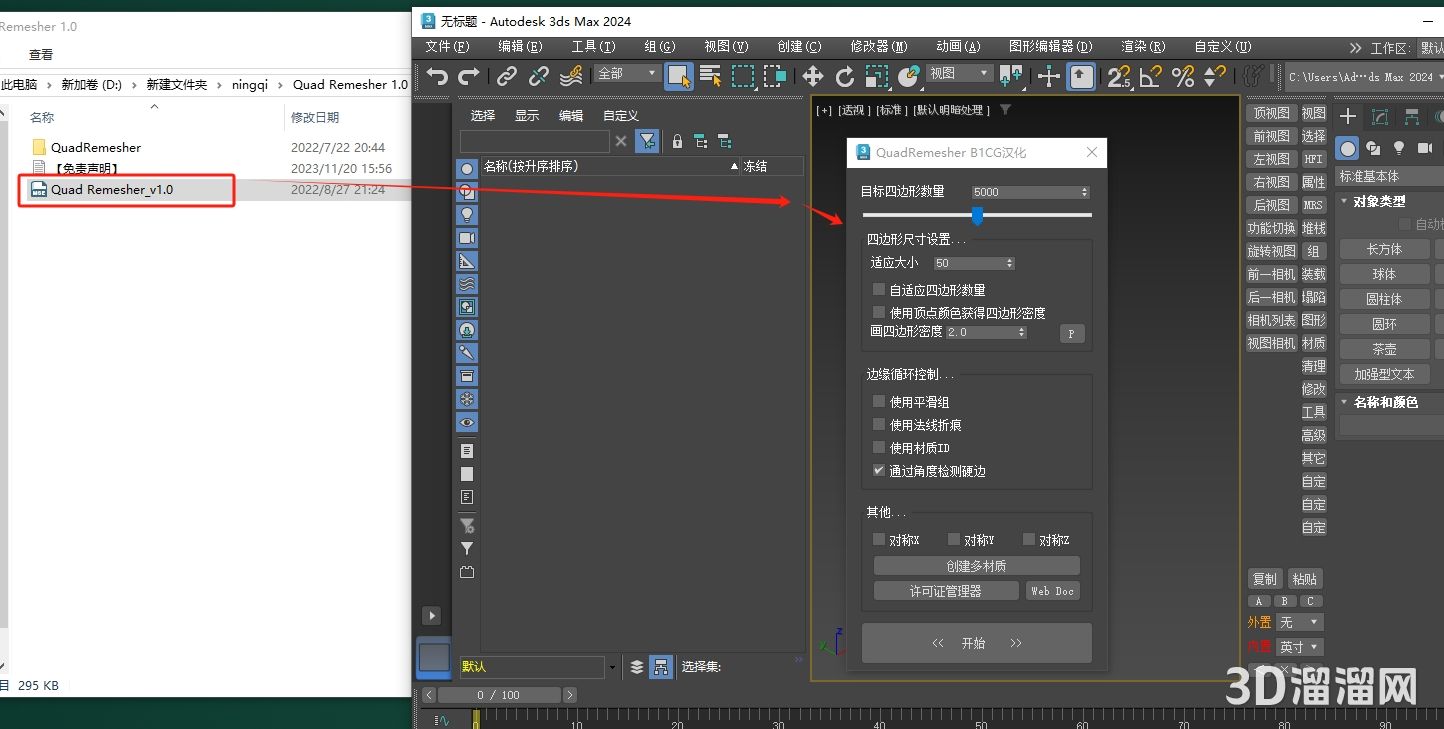Viewport: 1444px width, 729px height.
Task: Uncheck 通过角度检测硬边 in QuadRemesher
Action: coord(879,471)
